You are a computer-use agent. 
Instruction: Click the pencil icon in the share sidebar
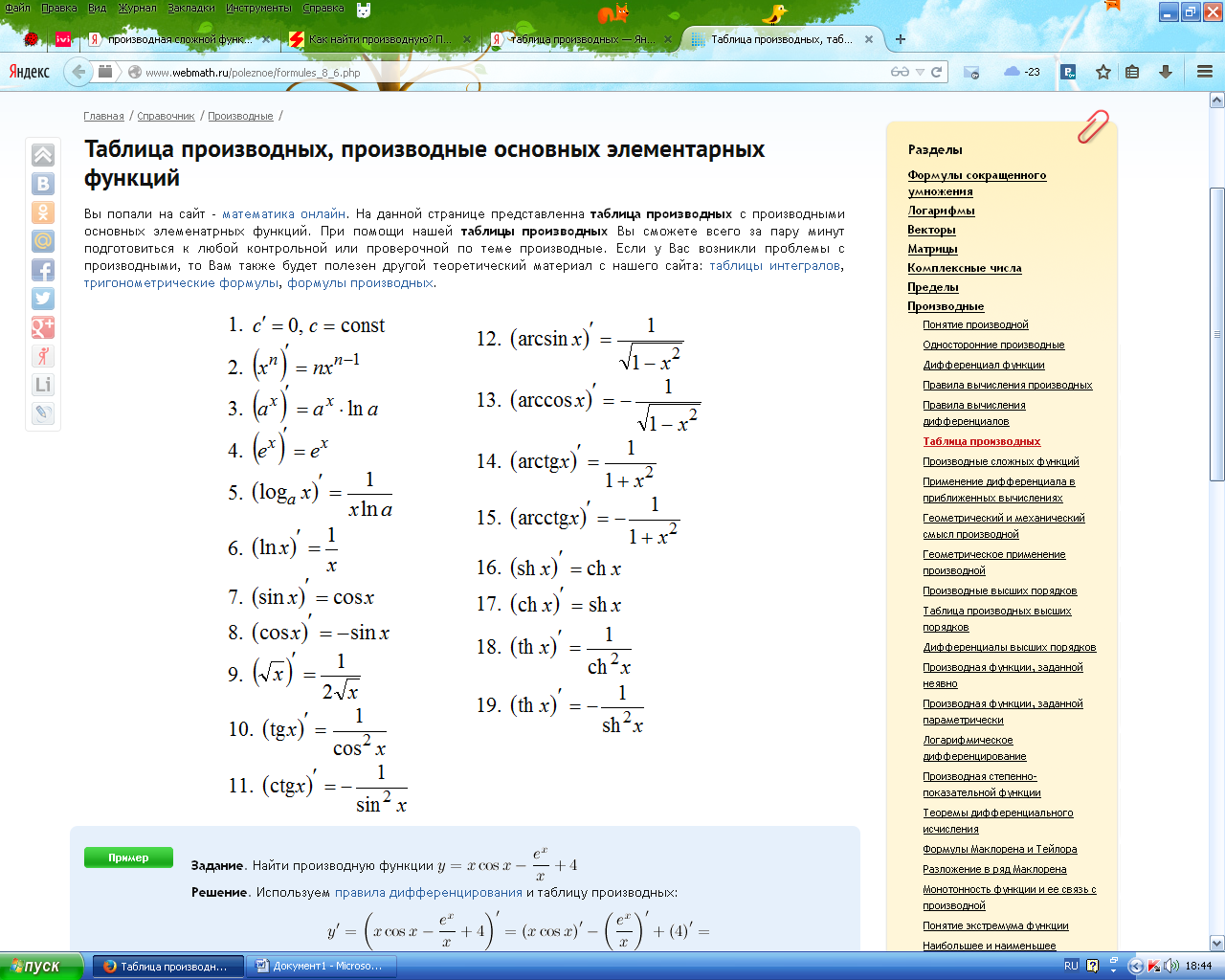click(43, 413)
